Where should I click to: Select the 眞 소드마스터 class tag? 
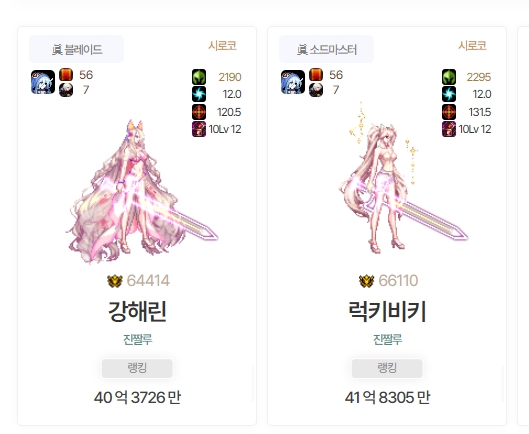326,49
